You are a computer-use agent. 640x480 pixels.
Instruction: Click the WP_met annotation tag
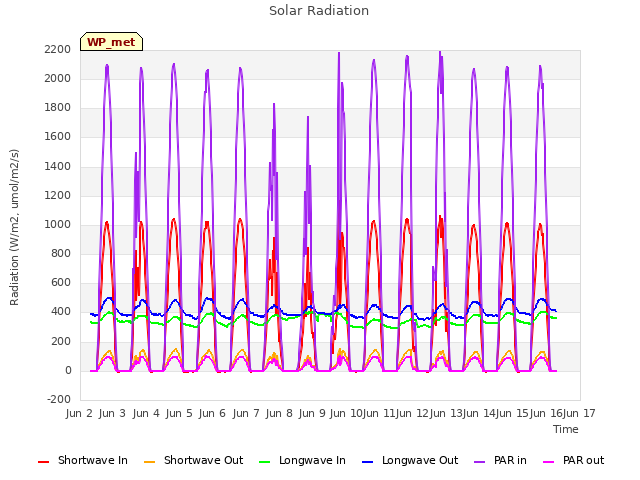click(x=111, y=42)
